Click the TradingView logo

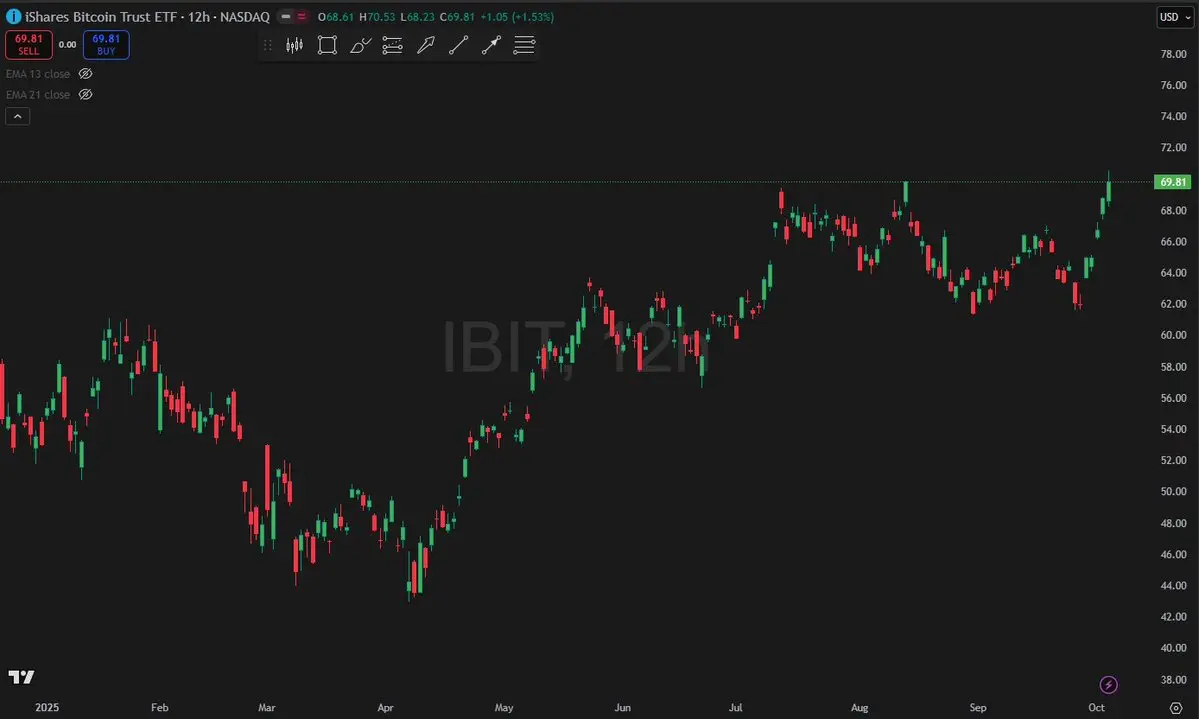pyautogui.click(x=21, y=677)
